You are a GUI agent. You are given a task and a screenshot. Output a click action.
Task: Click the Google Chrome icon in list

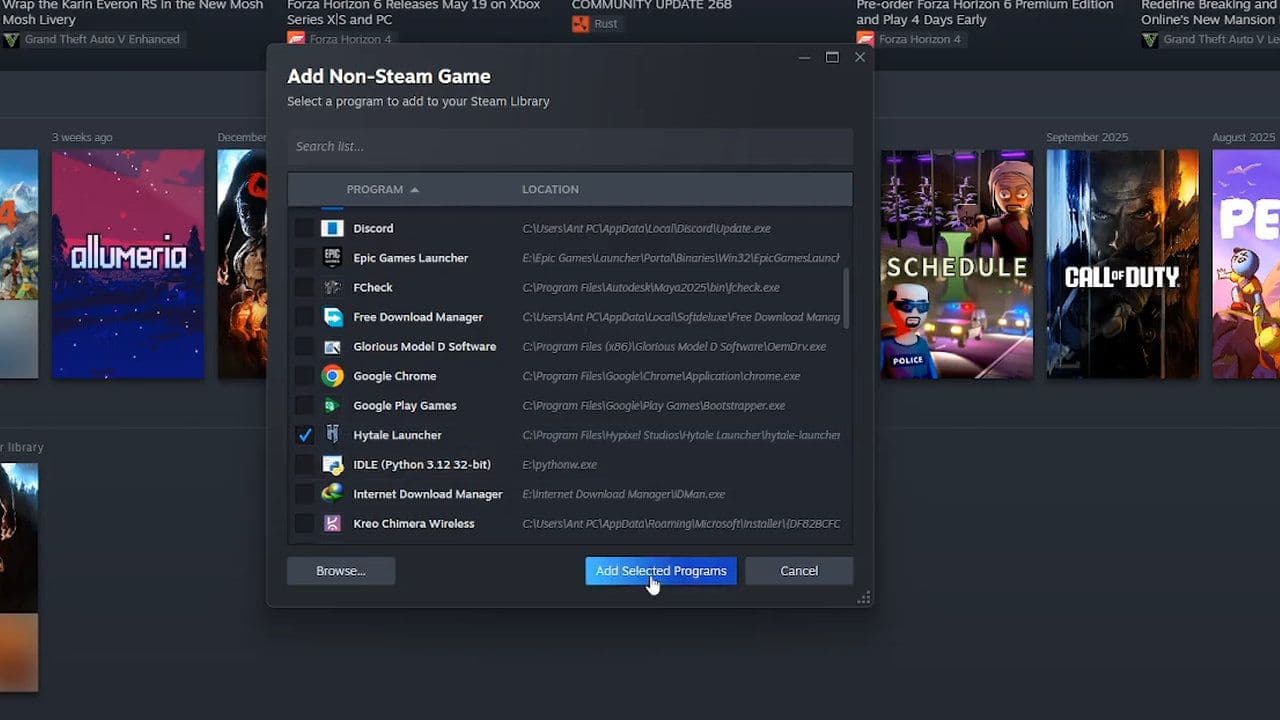(x=332, y=376)
